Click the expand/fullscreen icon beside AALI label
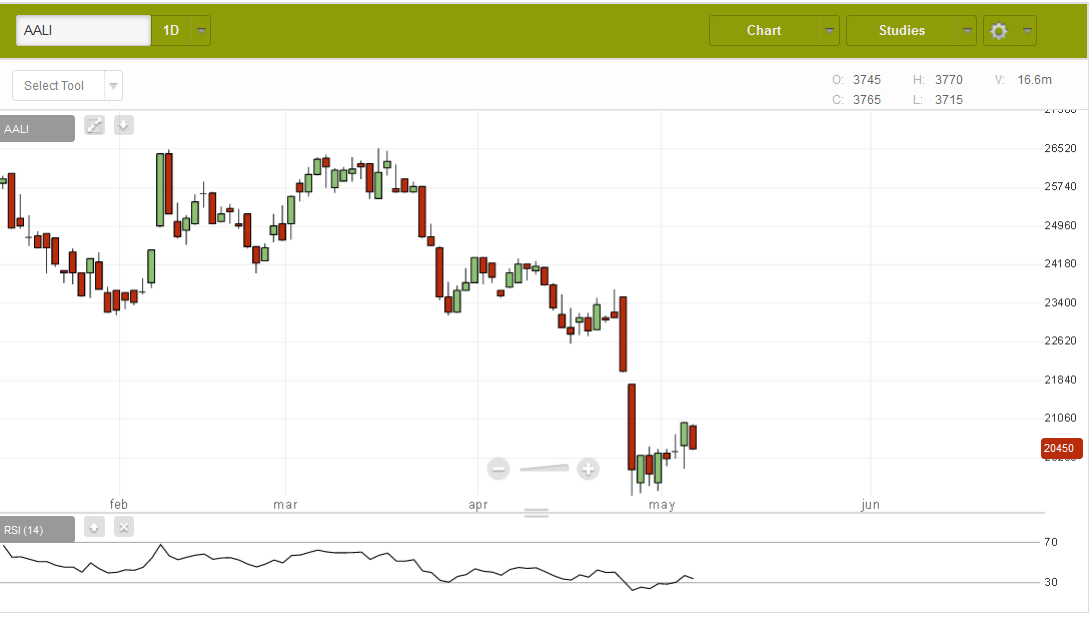1089x619 pixels. pos(95,126)
